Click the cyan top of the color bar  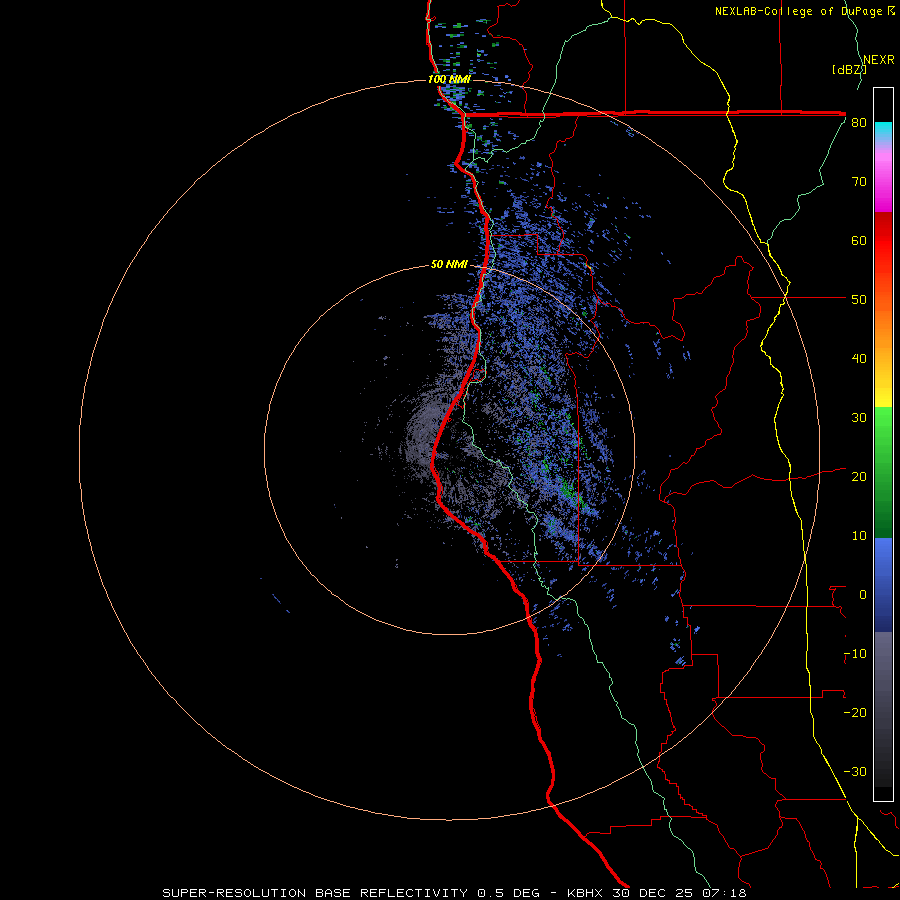[883, 129]
